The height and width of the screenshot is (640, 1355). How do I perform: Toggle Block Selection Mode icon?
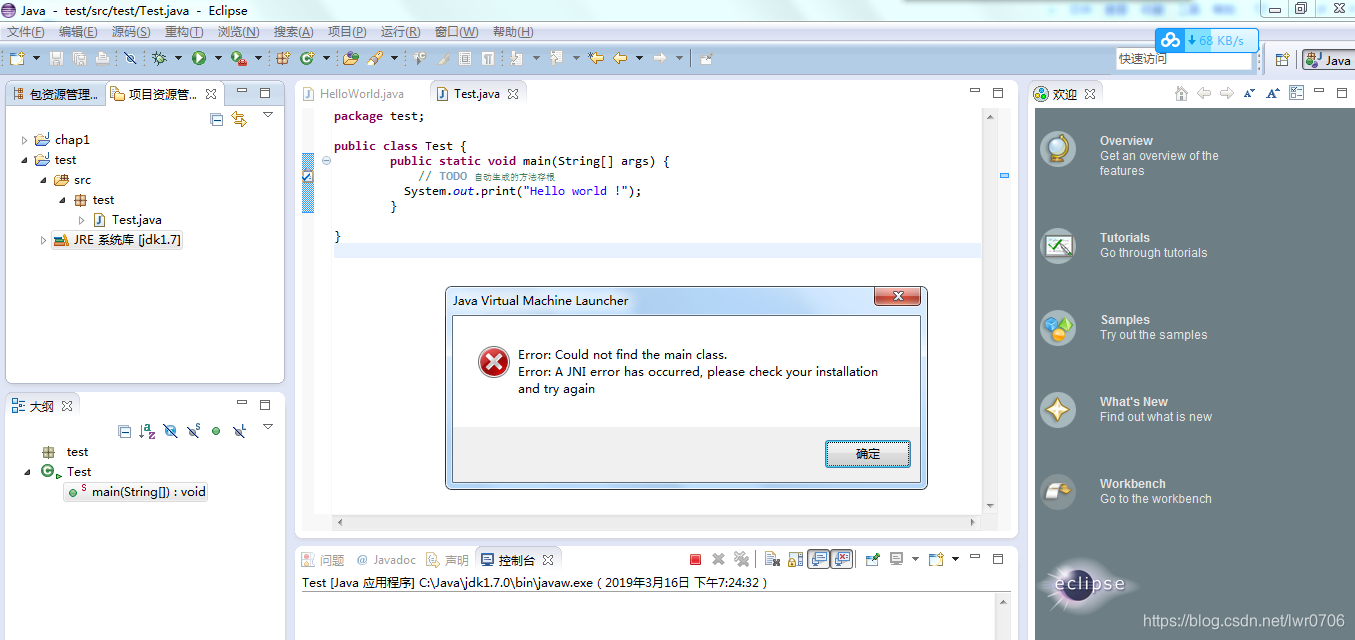coord(464,59)
